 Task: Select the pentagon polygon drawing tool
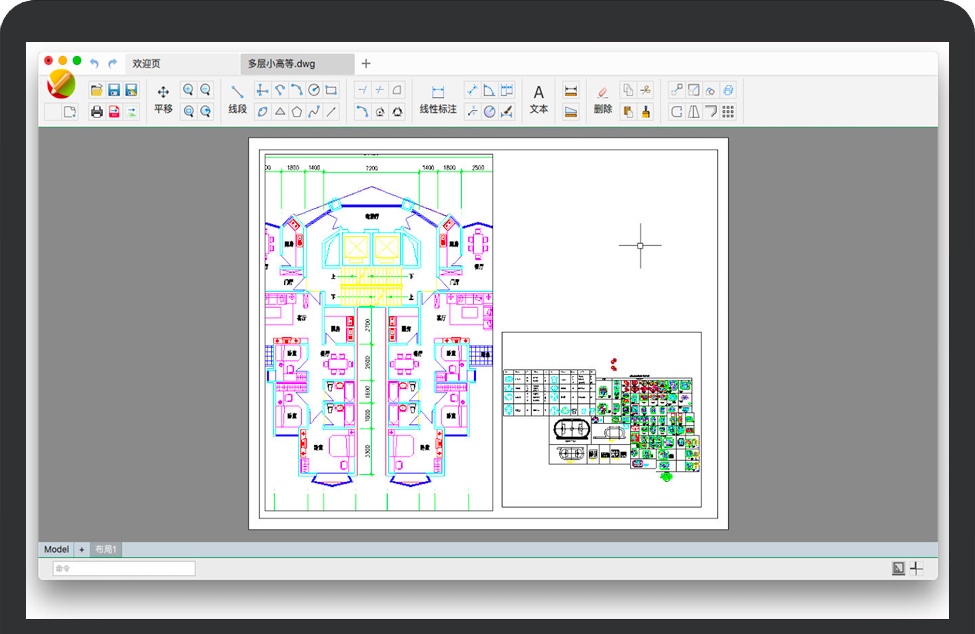pyautogui.click(x=297, y=111)
